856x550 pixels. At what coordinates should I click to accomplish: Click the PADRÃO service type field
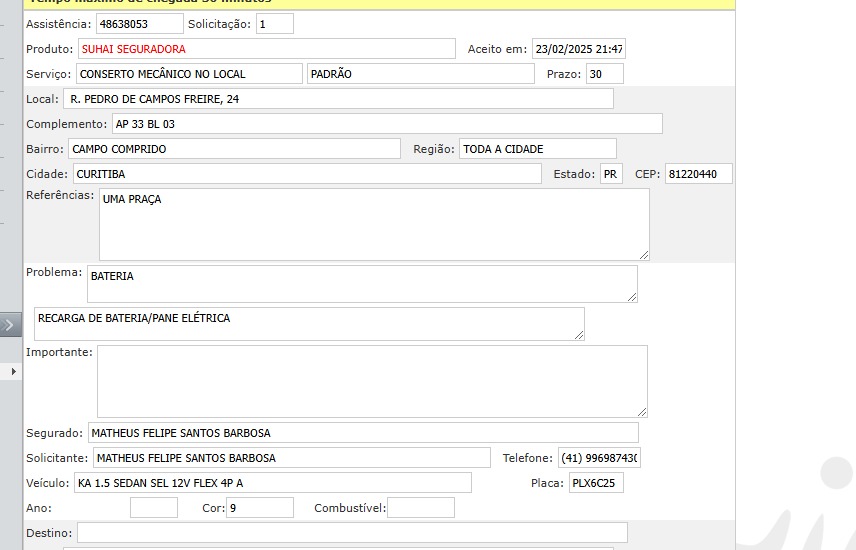420,74
